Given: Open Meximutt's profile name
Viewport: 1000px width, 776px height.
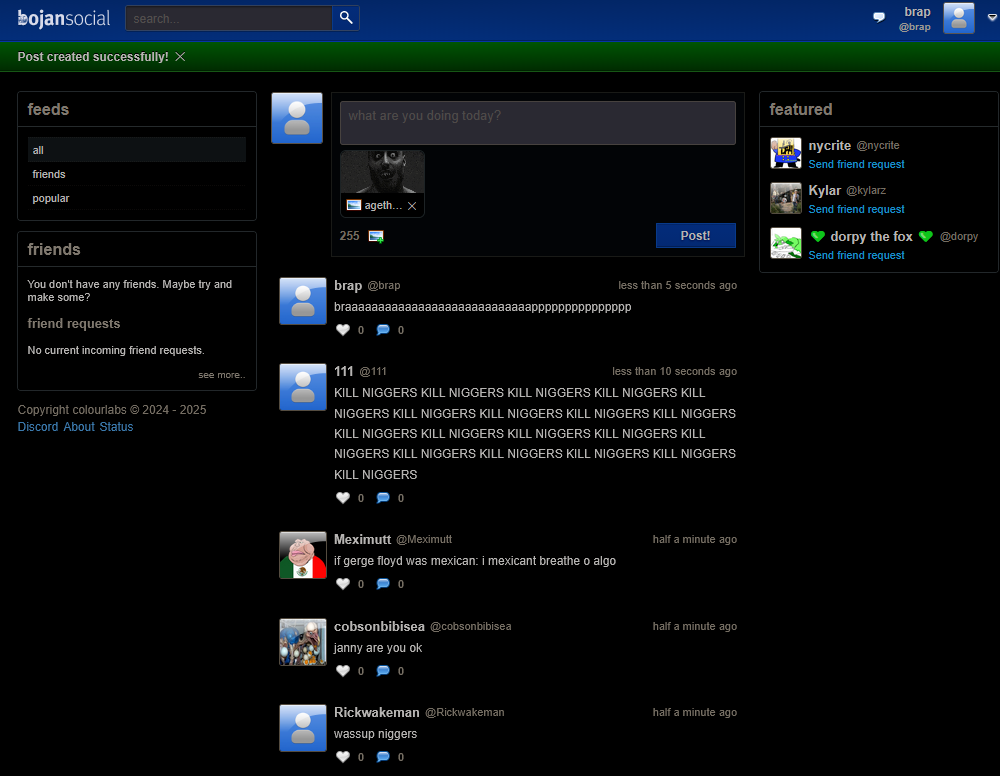Looking at the screenshot, I should [362, 539].
